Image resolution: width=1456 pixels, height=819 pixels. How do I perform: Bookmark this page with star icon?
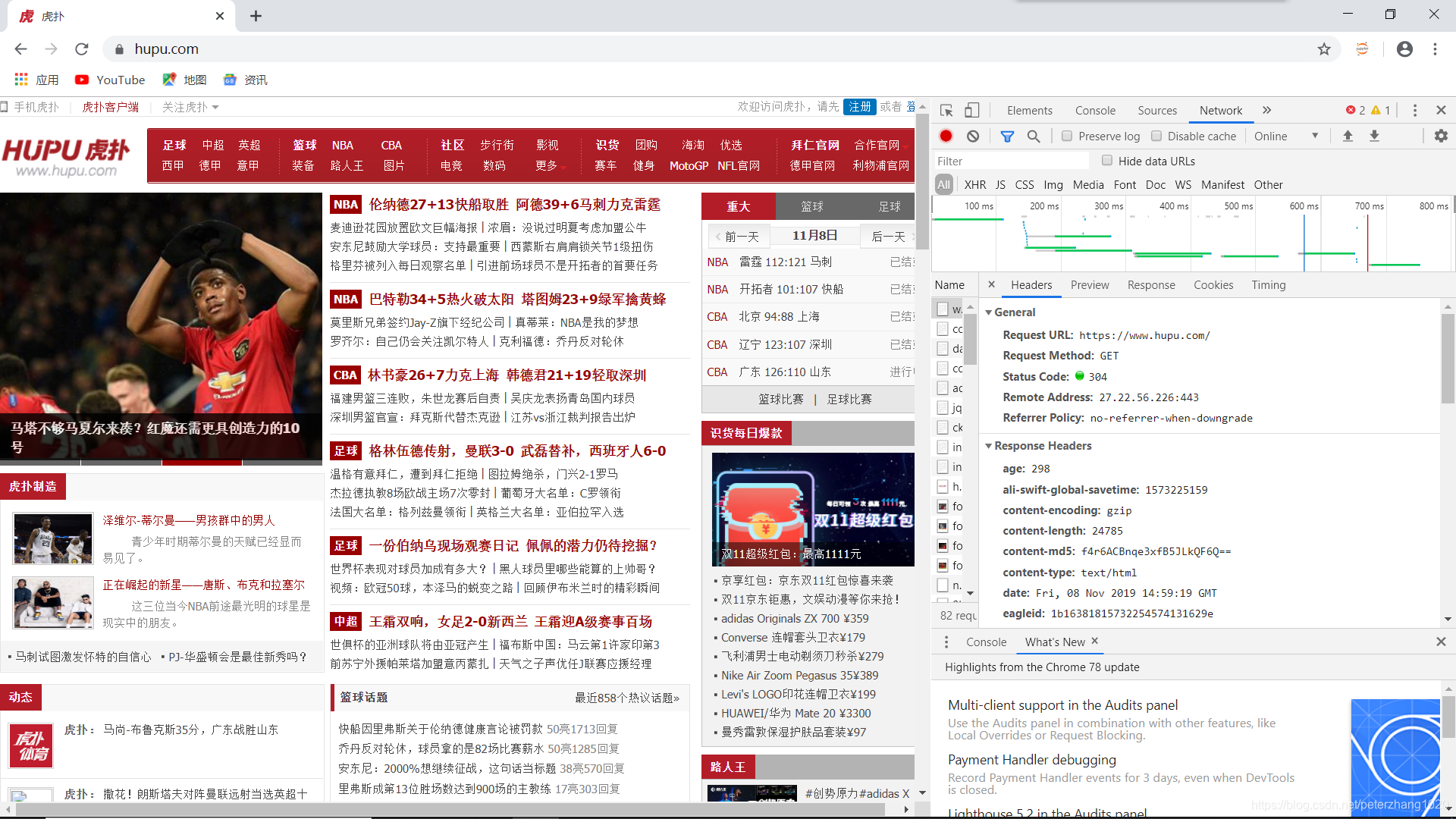1324,49
